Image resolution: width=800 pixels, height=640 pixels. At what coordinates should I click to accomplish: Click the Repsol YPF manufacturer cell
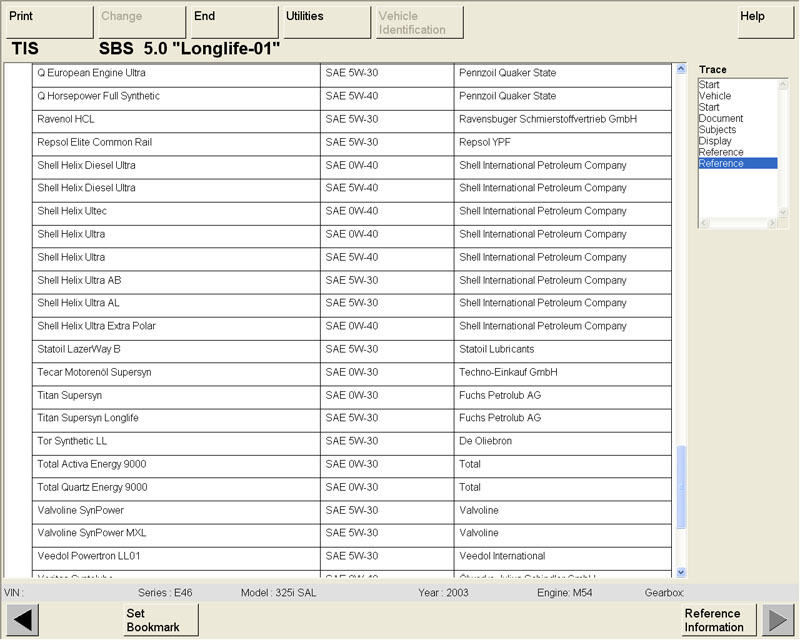point(563,142)
